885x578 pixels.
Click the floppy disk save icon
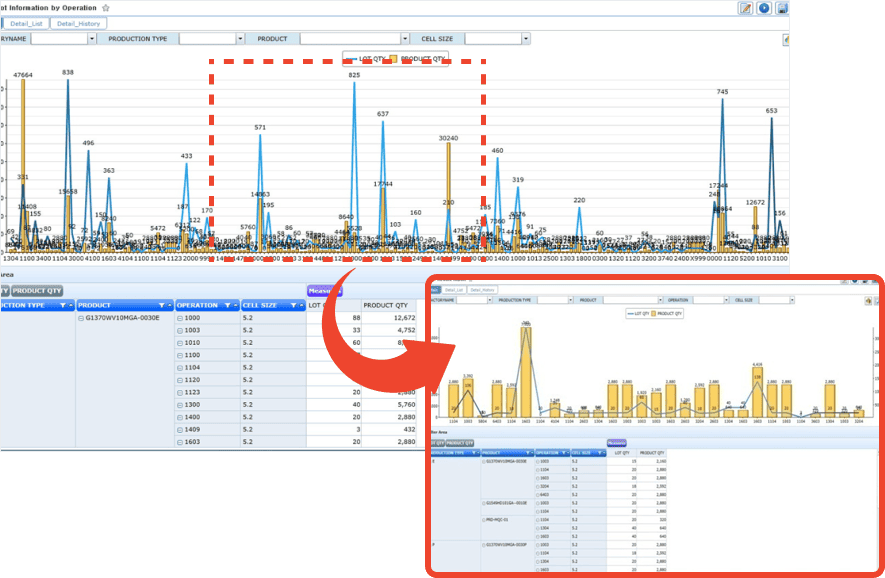[x=782, y=8]
